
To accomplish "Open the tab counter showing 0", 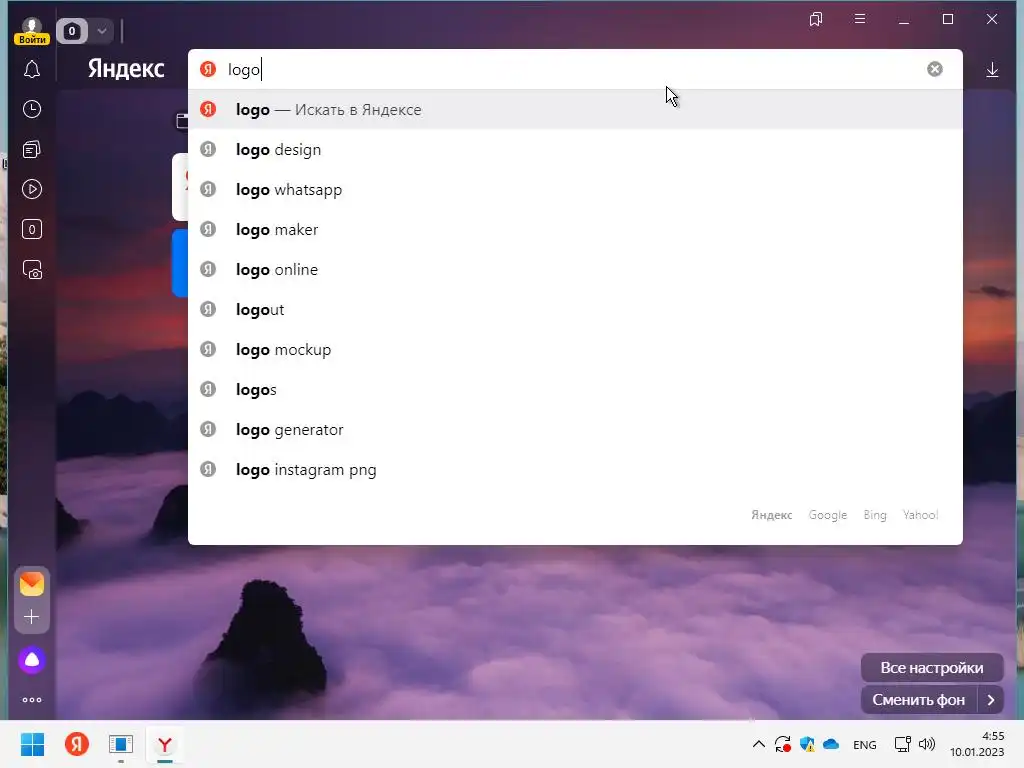I will [x=72, y=31].
